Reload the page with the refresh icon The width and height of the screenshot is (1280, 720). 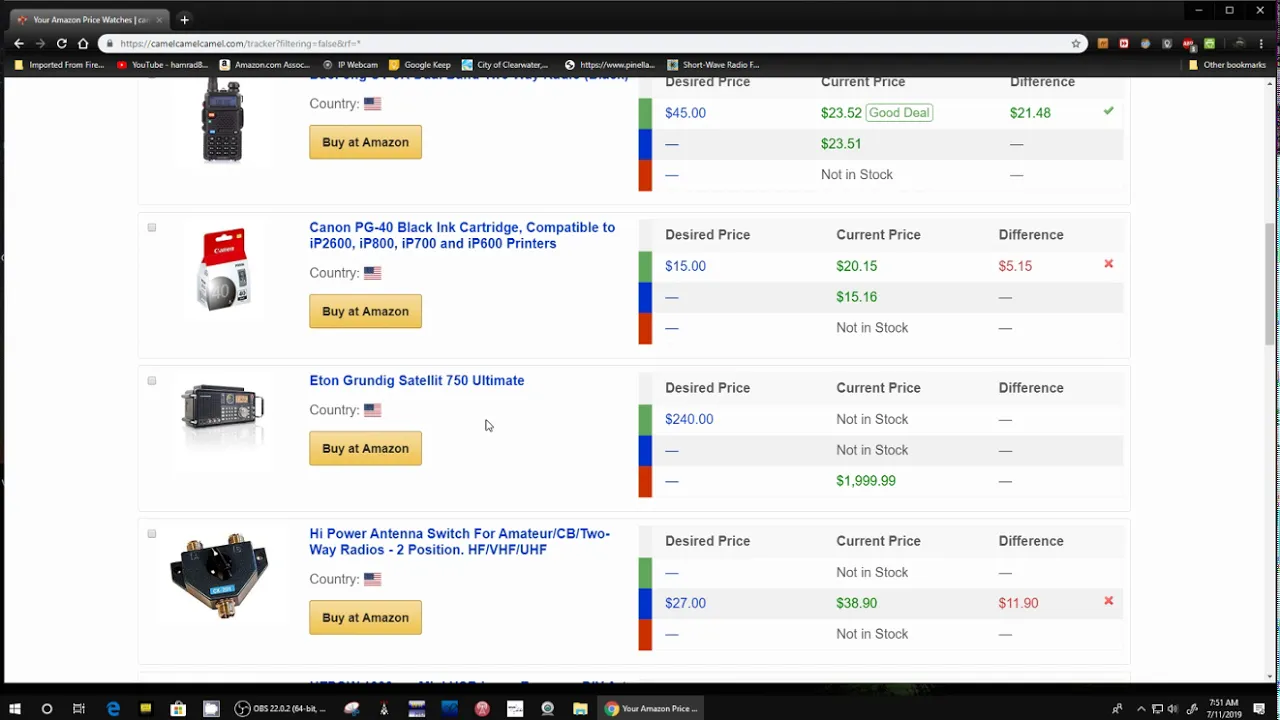pyautogui.click(x=61, y=43)
